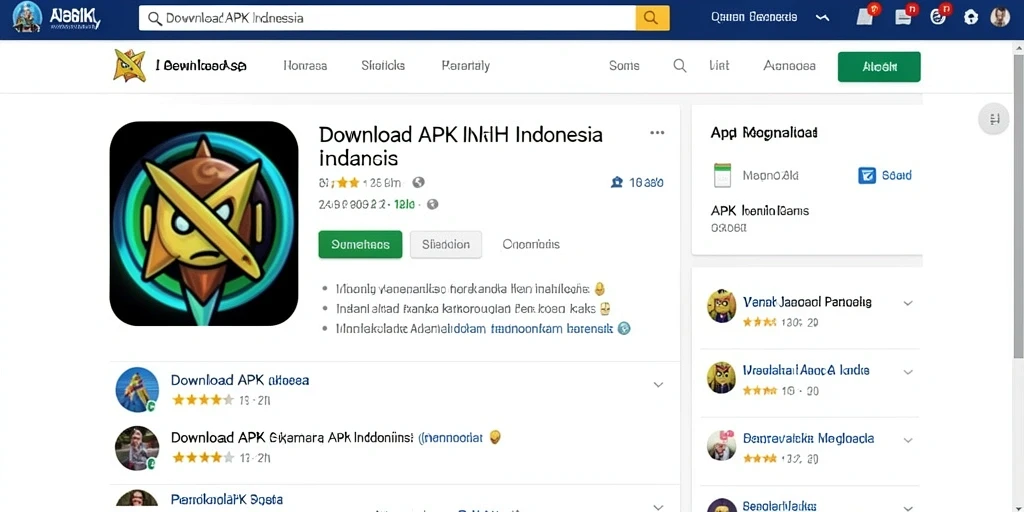Open the user profile avatar
The width and height of the screenshot is (1024, 512).
click(1000, 17)
